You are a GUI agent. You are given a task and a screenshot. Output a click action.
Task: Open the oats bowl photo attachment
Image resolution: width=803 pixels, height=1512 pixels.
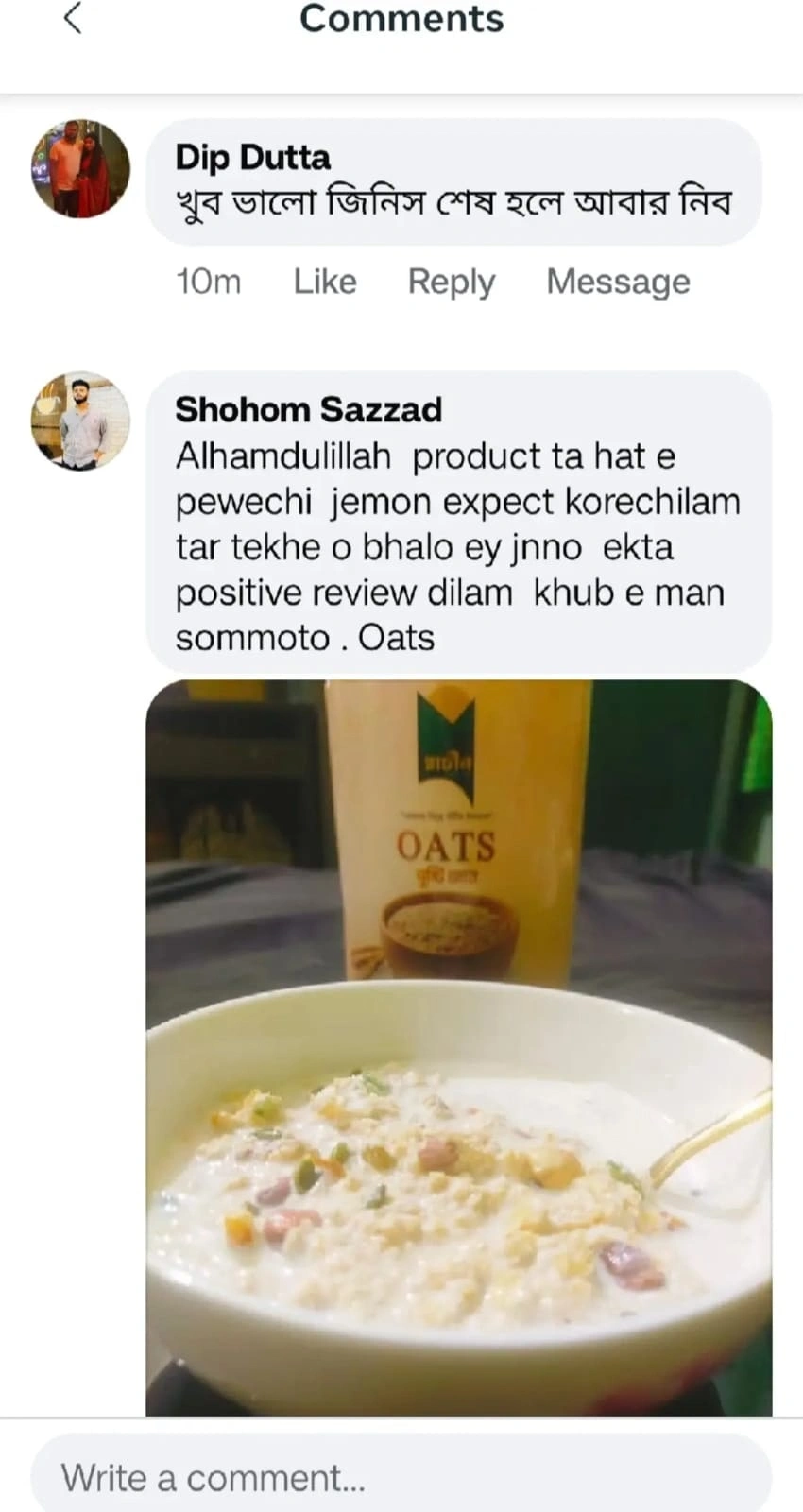click(x=459, y=1047)
